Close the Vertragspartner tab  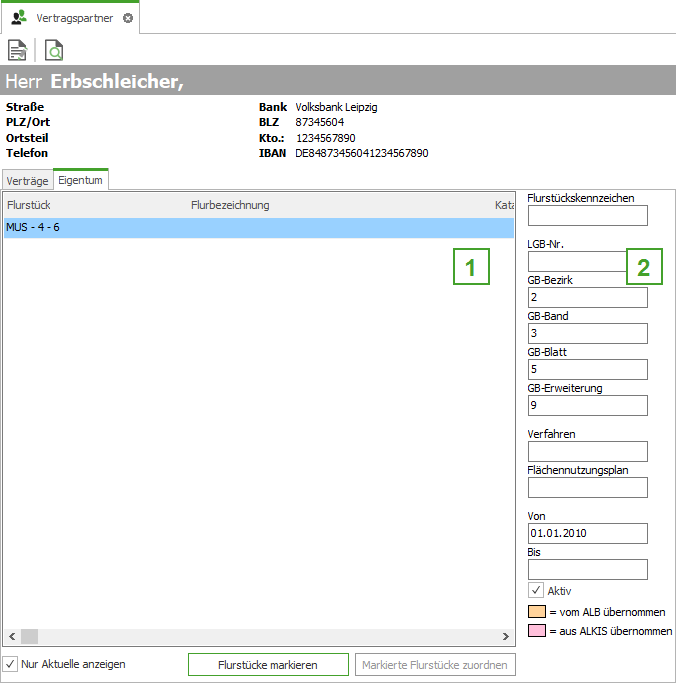[x=127, y=18]
